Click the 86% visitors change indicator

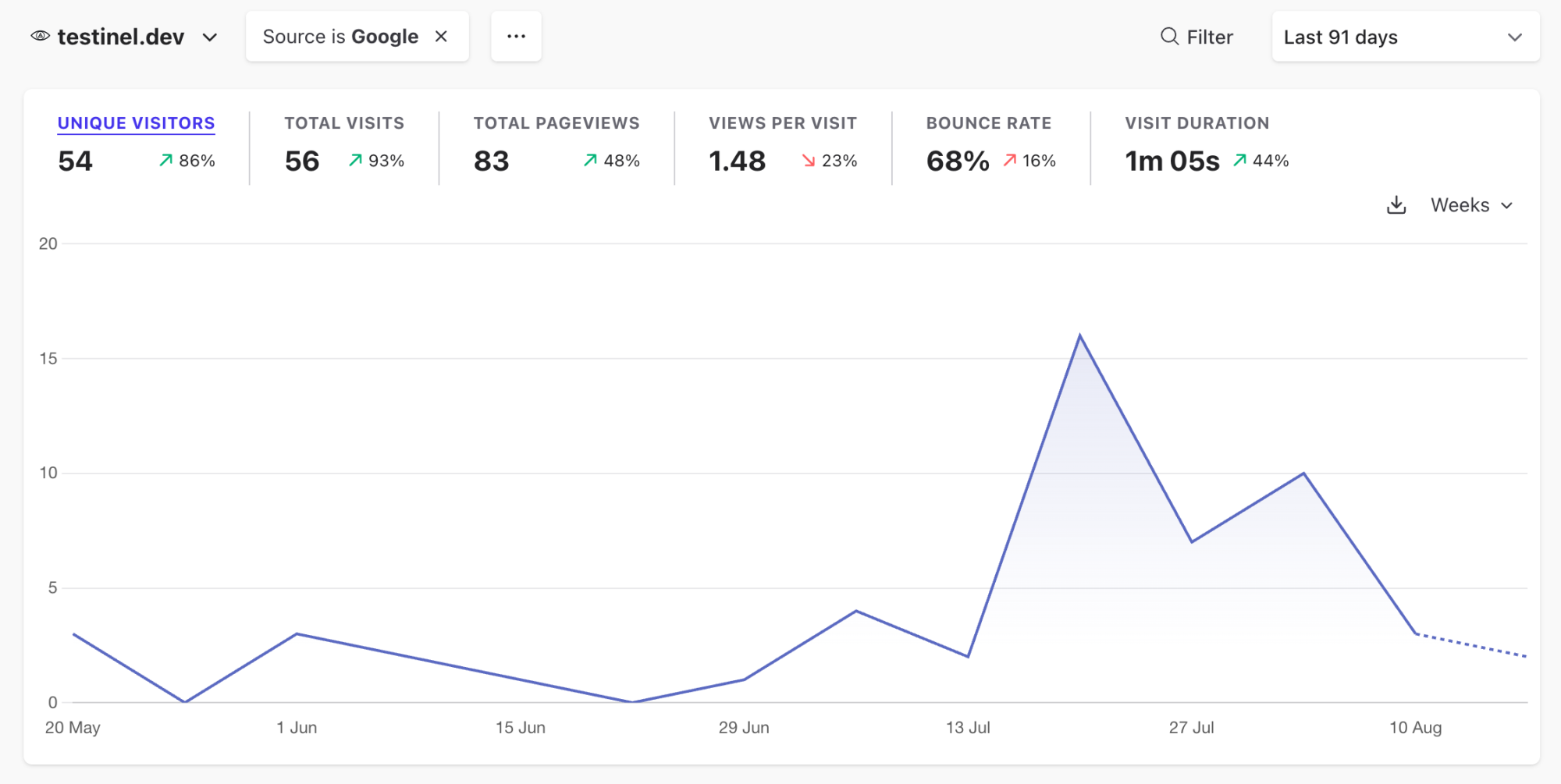click(x=187, y=161)
